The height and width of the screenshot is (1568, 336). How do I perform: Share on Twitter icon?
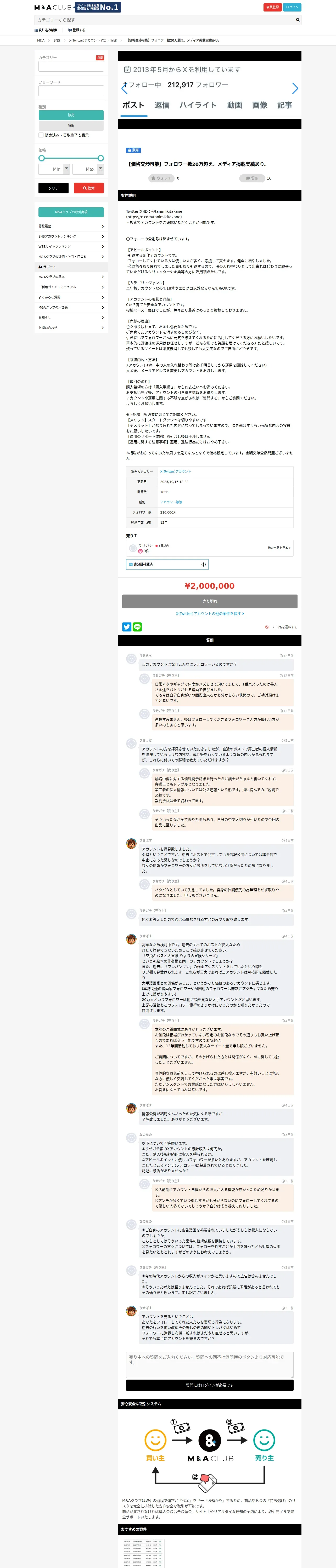point(127,627)
